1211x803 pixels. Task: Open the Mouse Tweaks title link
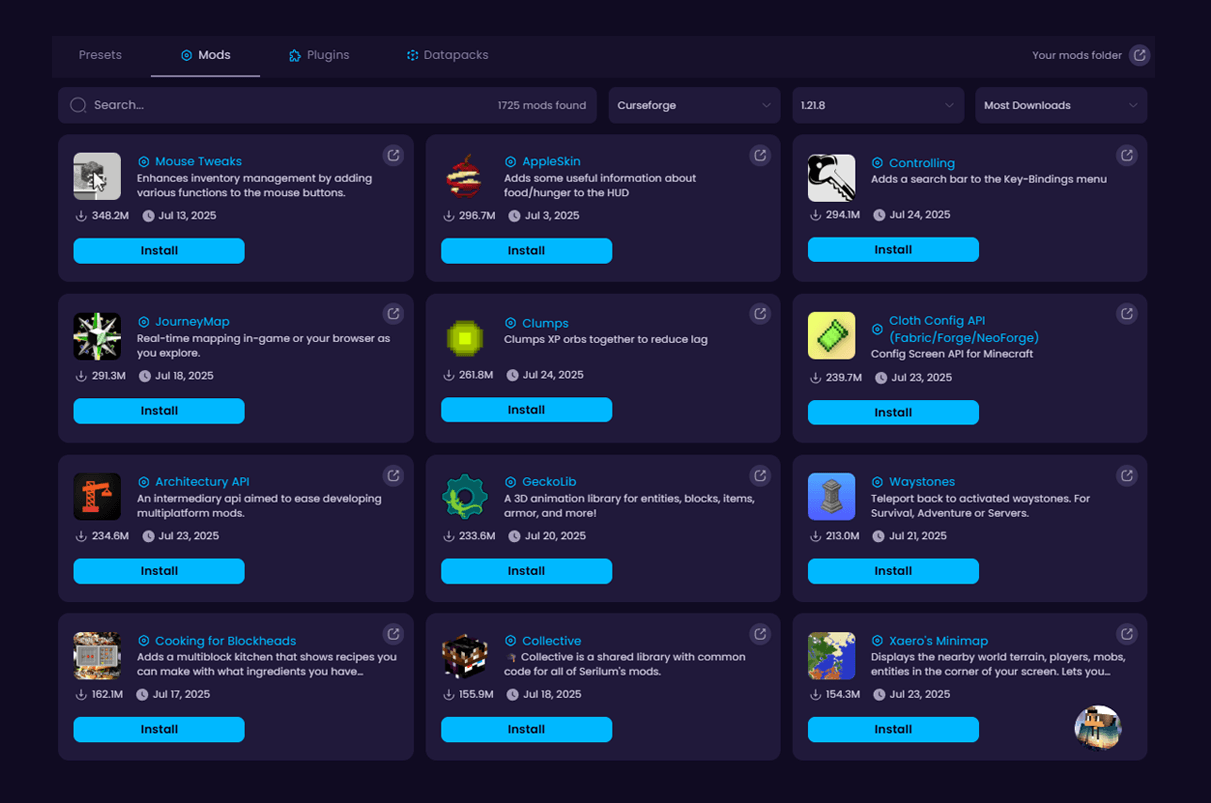[x=198, y=161]
